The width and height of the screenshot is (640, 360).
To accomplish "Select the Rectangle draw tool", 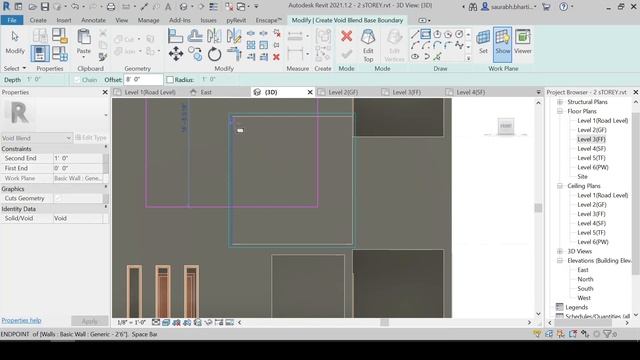I will click(x=426, y=34).
